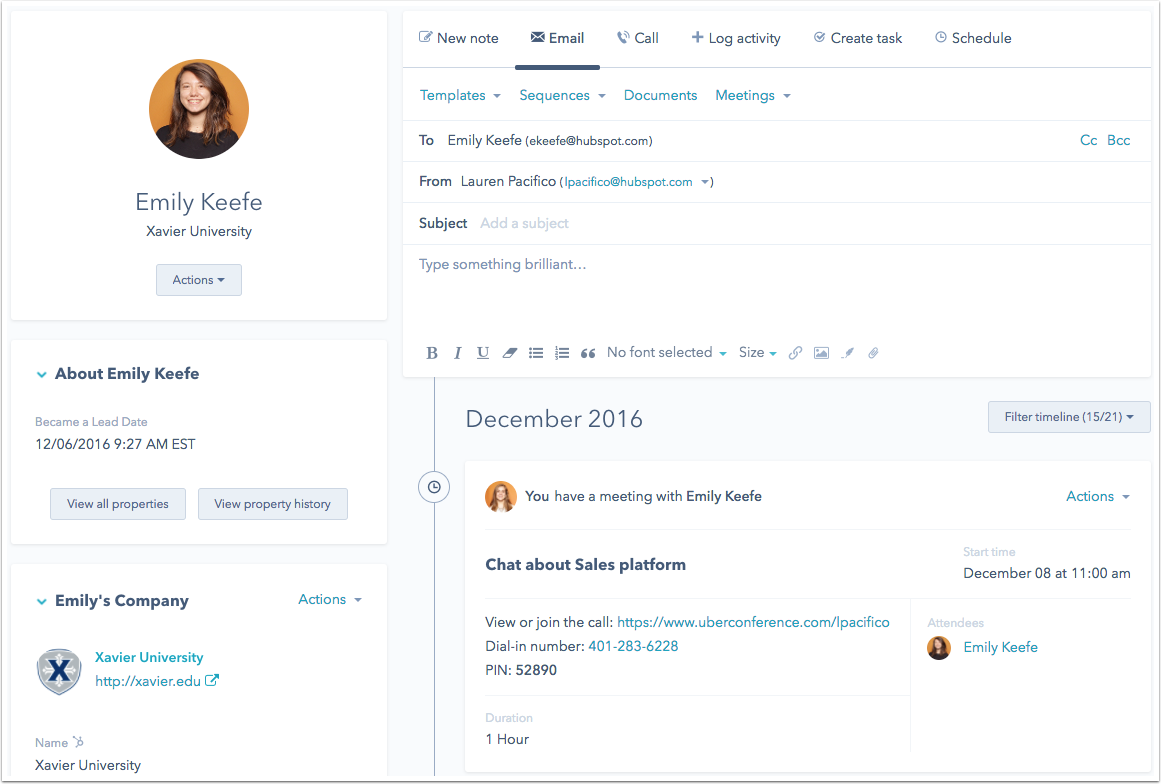Insert a blockquote in the email body
The width and height of the screenshot is (1161, 784).
coord(587,352)
